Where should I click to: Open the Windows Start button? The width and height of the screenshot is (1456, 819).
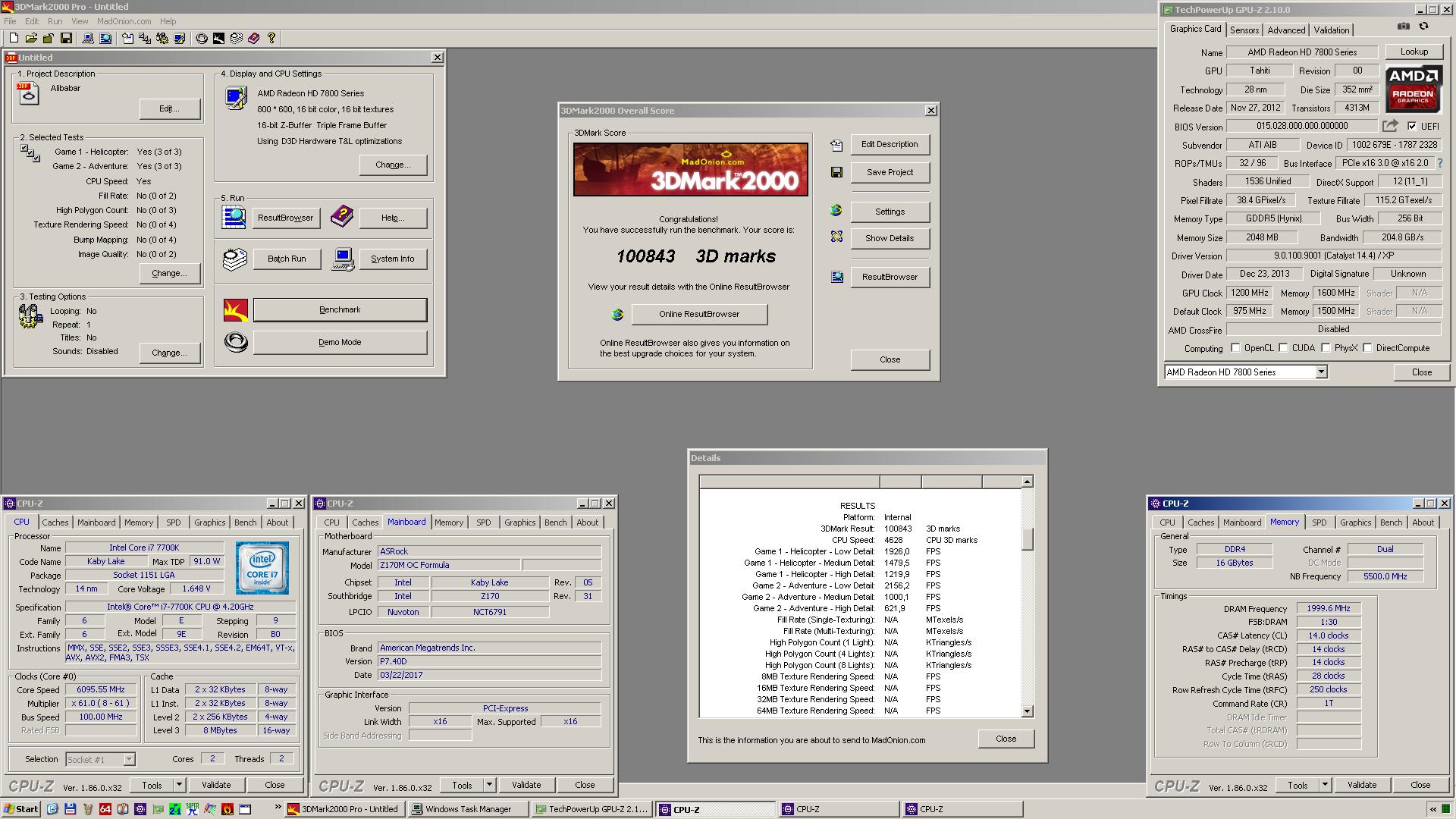pos(21,809)
